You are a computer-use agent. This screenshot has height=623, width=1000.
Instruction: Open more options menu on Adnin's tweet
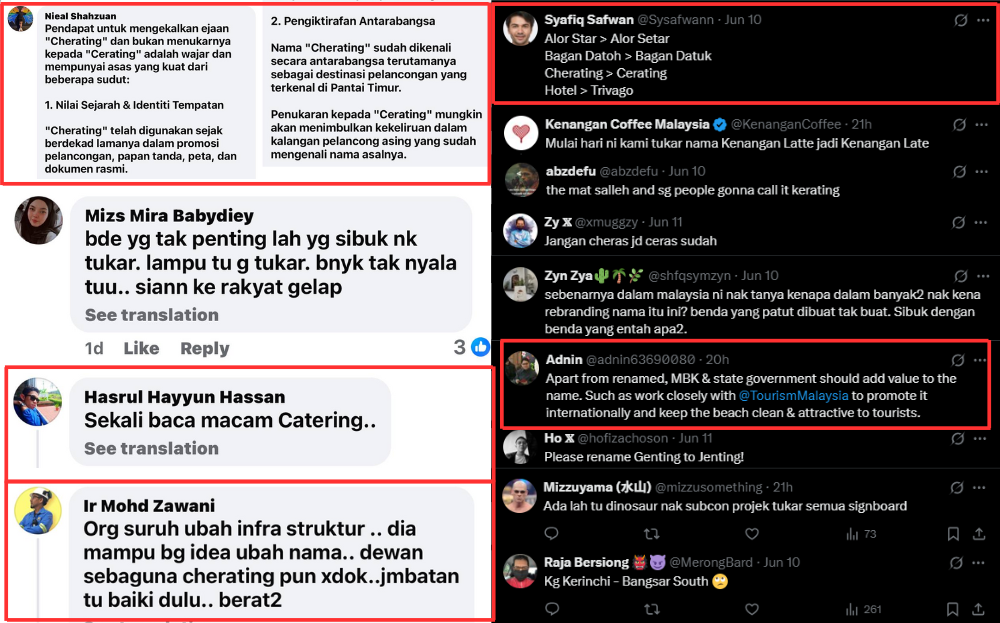click(x=980, y=360)
